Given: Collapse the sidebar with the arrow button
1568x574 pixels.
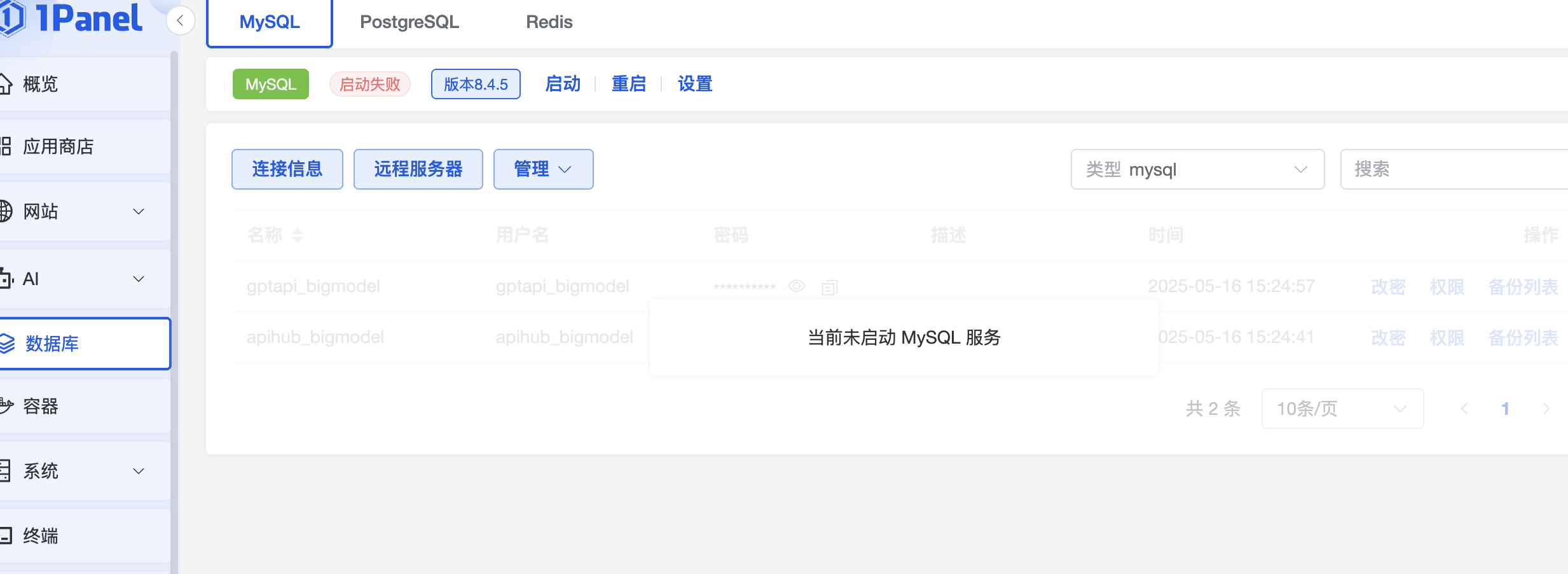Looking at the screenshot, I should coord(181,21).
